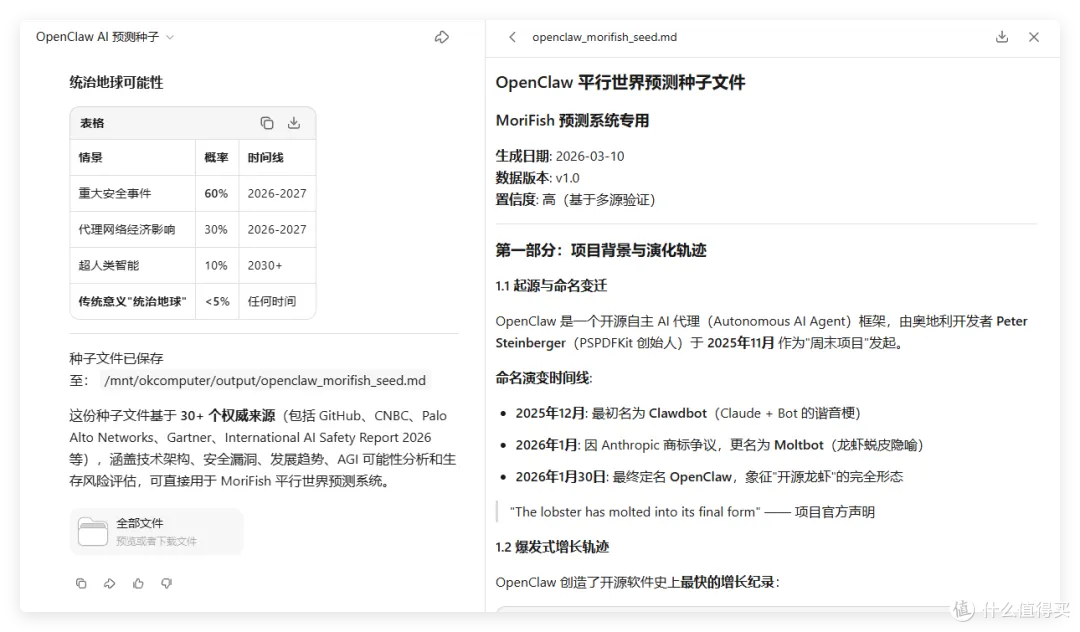Select the 传统意义"统治地球" table cell
The height and width of the screenshot is (632, 1080).
pyautogui.click(x=133, y=301)
